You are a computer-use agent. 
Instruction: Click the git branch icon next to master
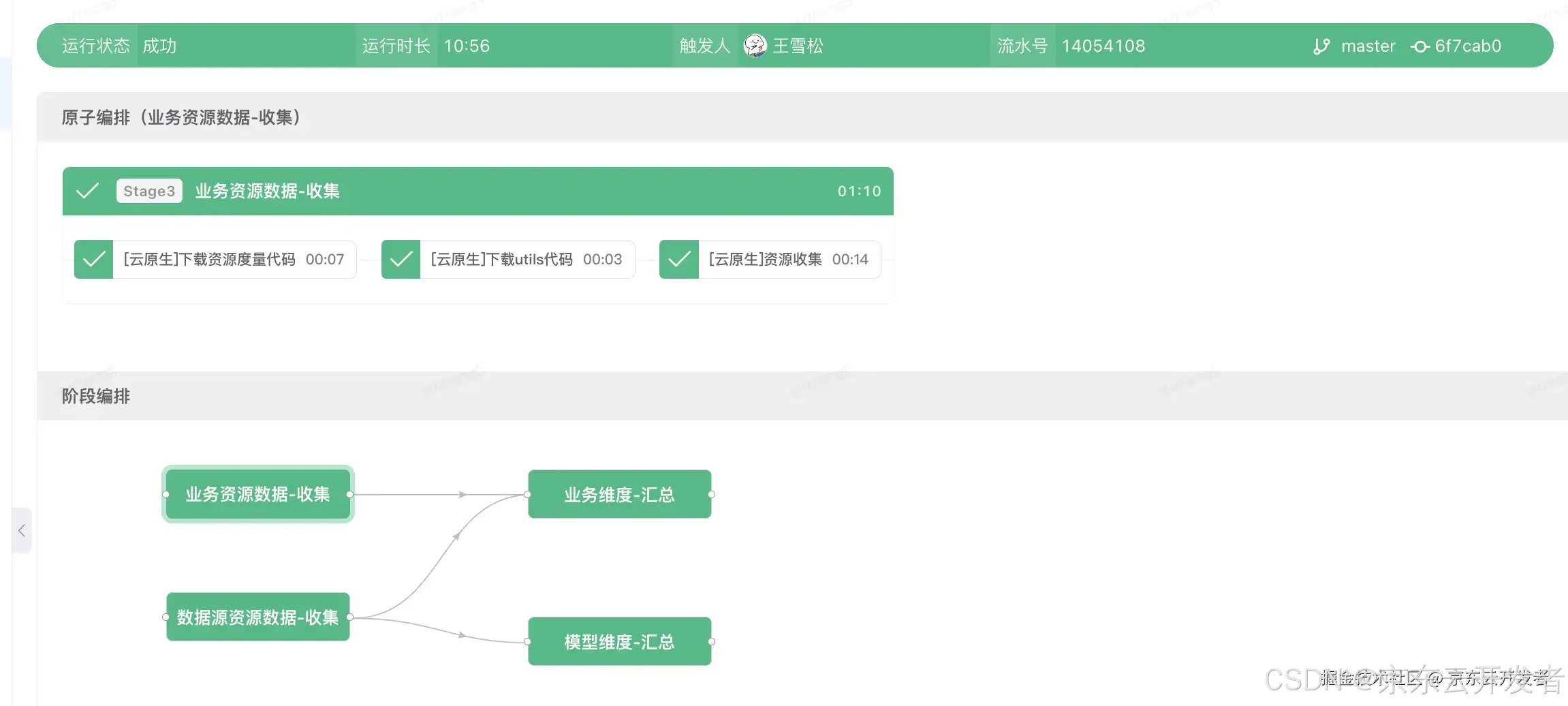coord(1321,46)
